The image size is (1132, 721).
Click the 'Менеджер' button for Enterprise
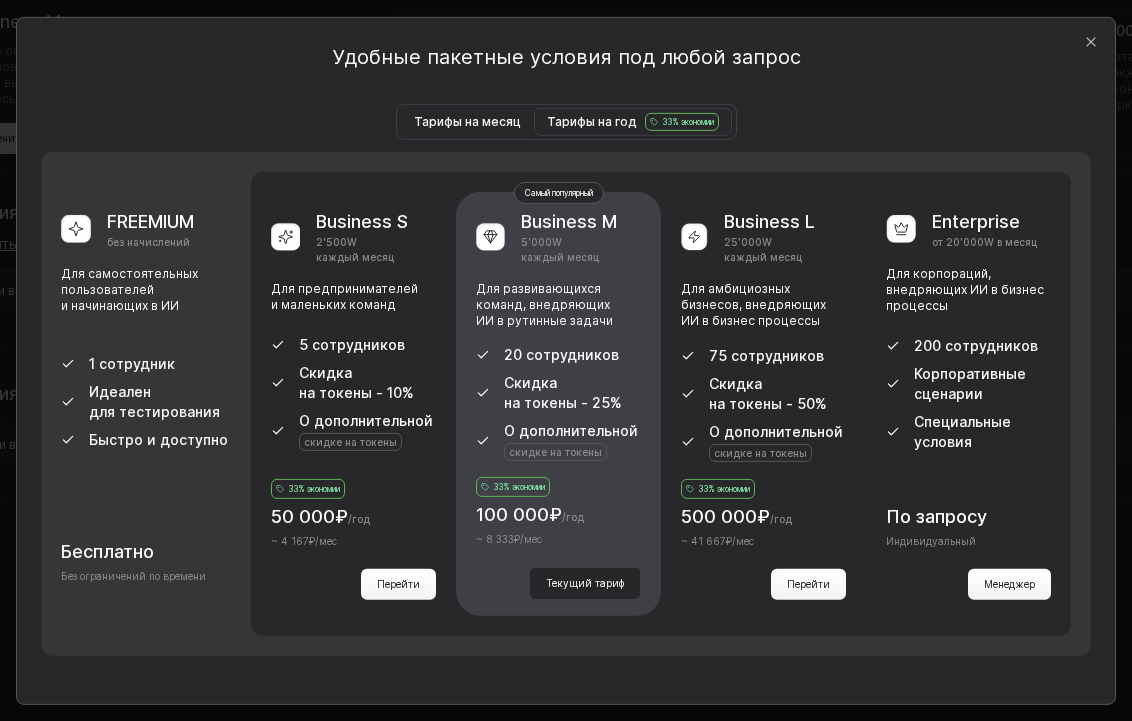[x=1009, y=584]
